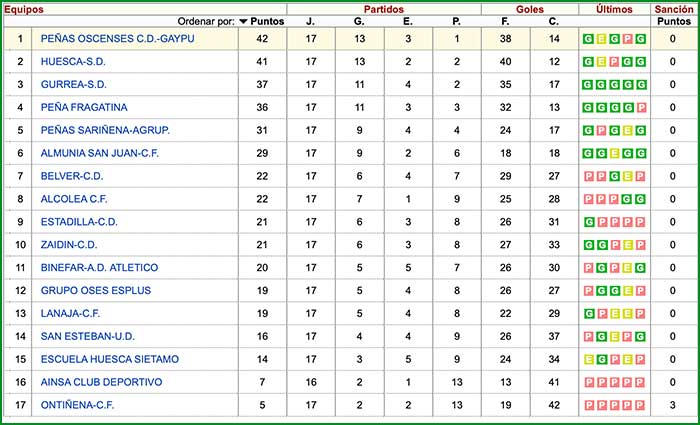Sort the table by the E. column
Image resolution: width=700 pixels, height=425 pixels.
pos(408,21)
